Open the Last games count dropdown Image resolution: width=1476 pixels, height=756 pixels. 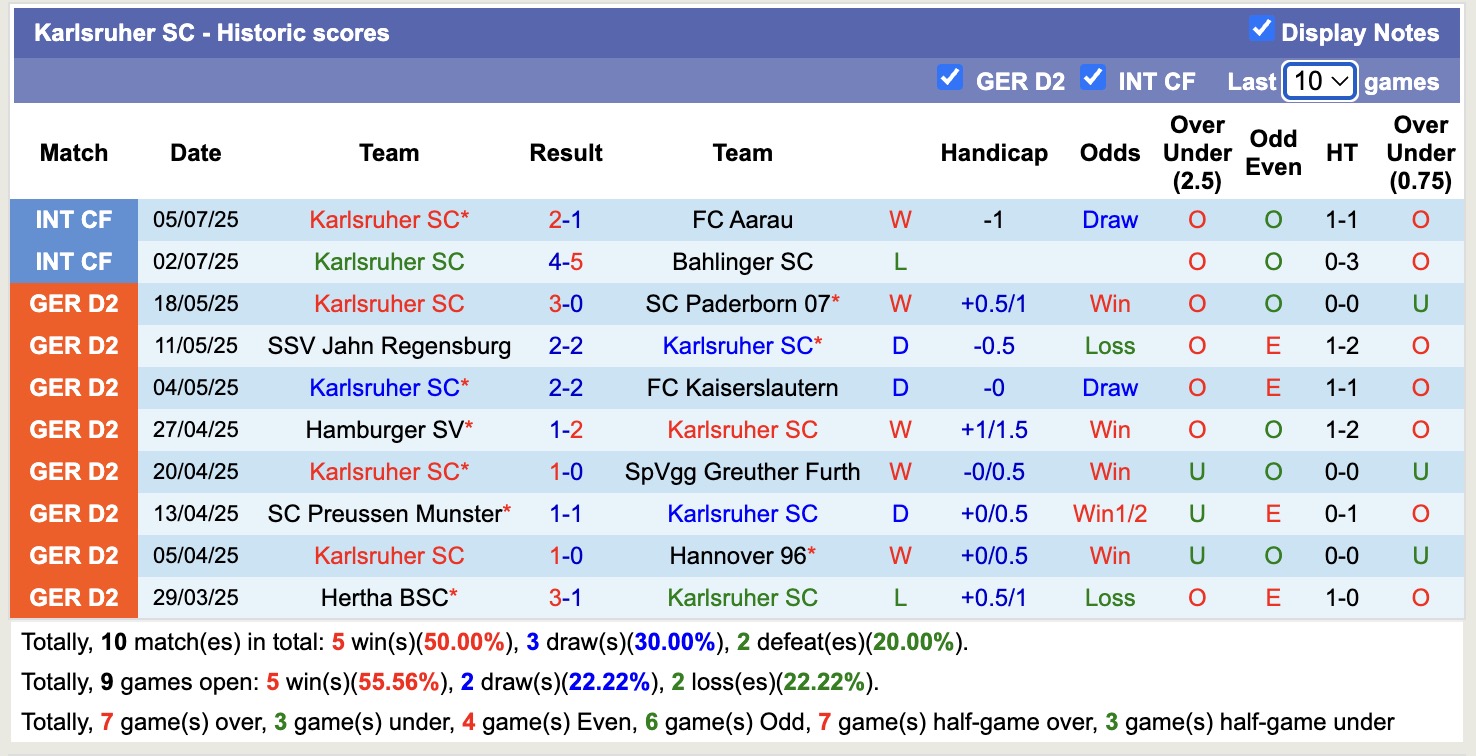(1319, 82)
